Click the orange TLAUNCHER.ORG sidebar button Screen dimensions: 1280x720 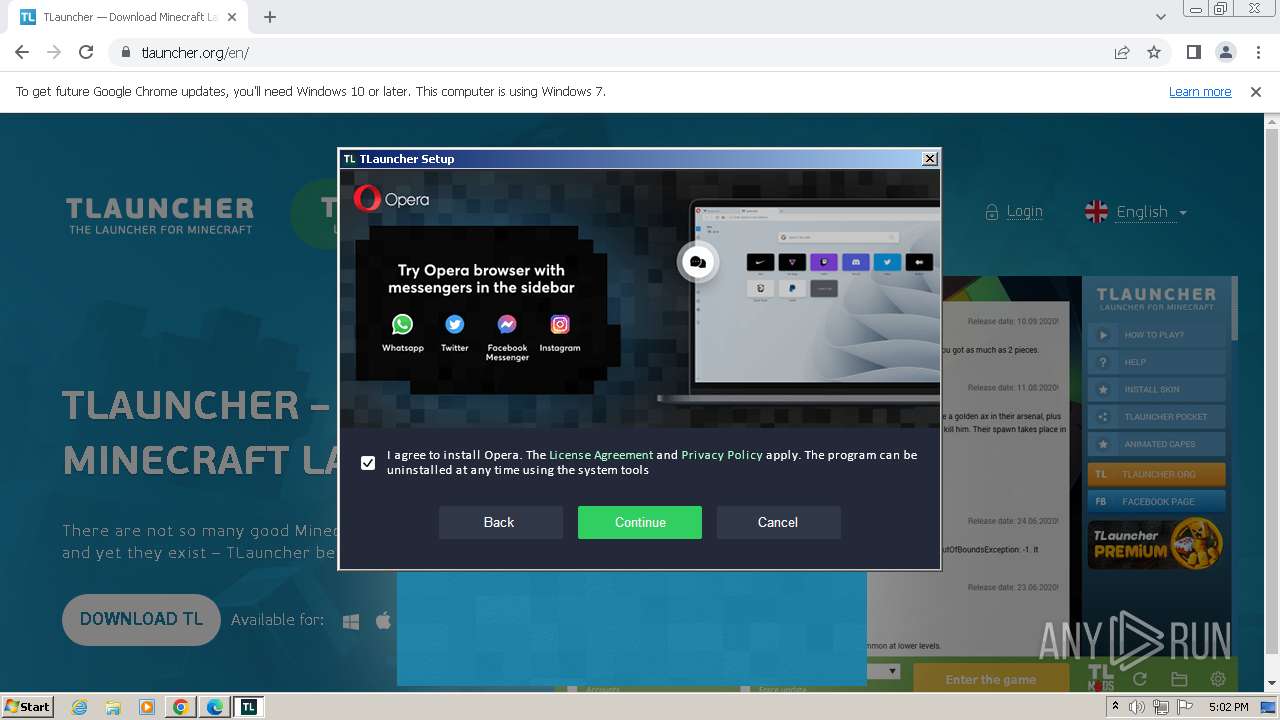pos(1156,474)
